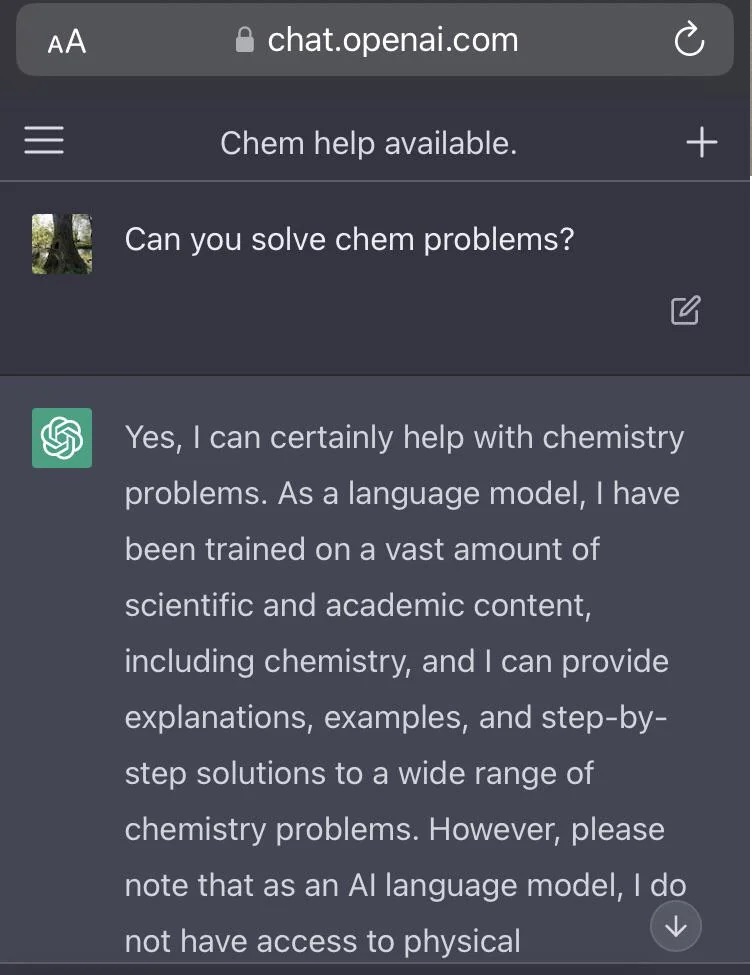Edit the 'Can you solve chem problems?' message
The height and width of the screenshot is (975, 752).
point(685,311)
